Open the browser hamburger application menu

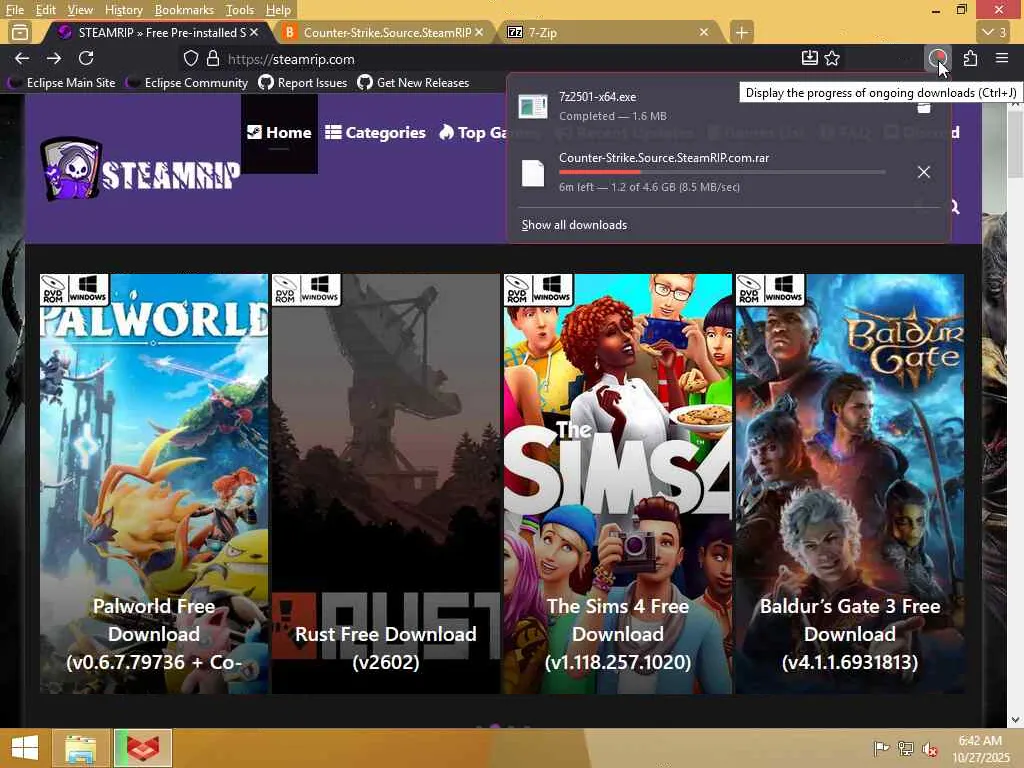tap(1002, 58)
